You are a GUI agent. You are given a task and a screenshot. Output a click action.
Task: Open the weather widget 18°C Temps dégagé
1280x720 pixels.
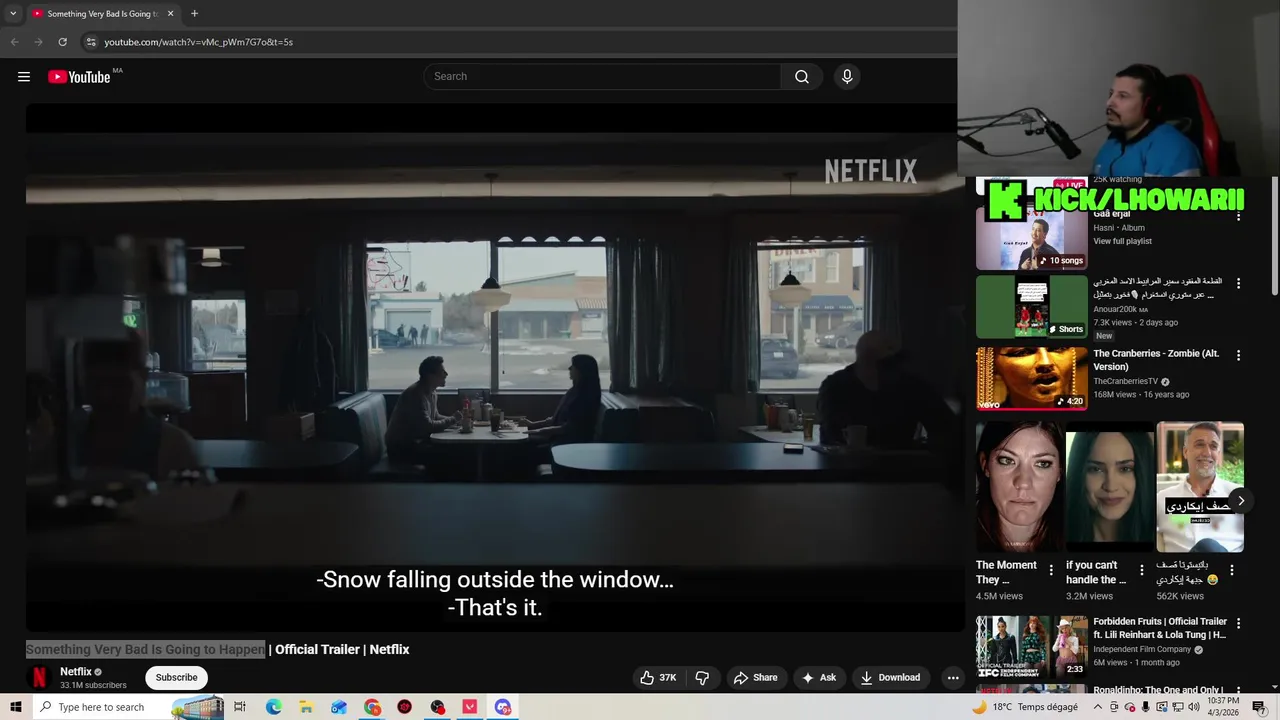pyautogui.click(x=1026, y=707)
